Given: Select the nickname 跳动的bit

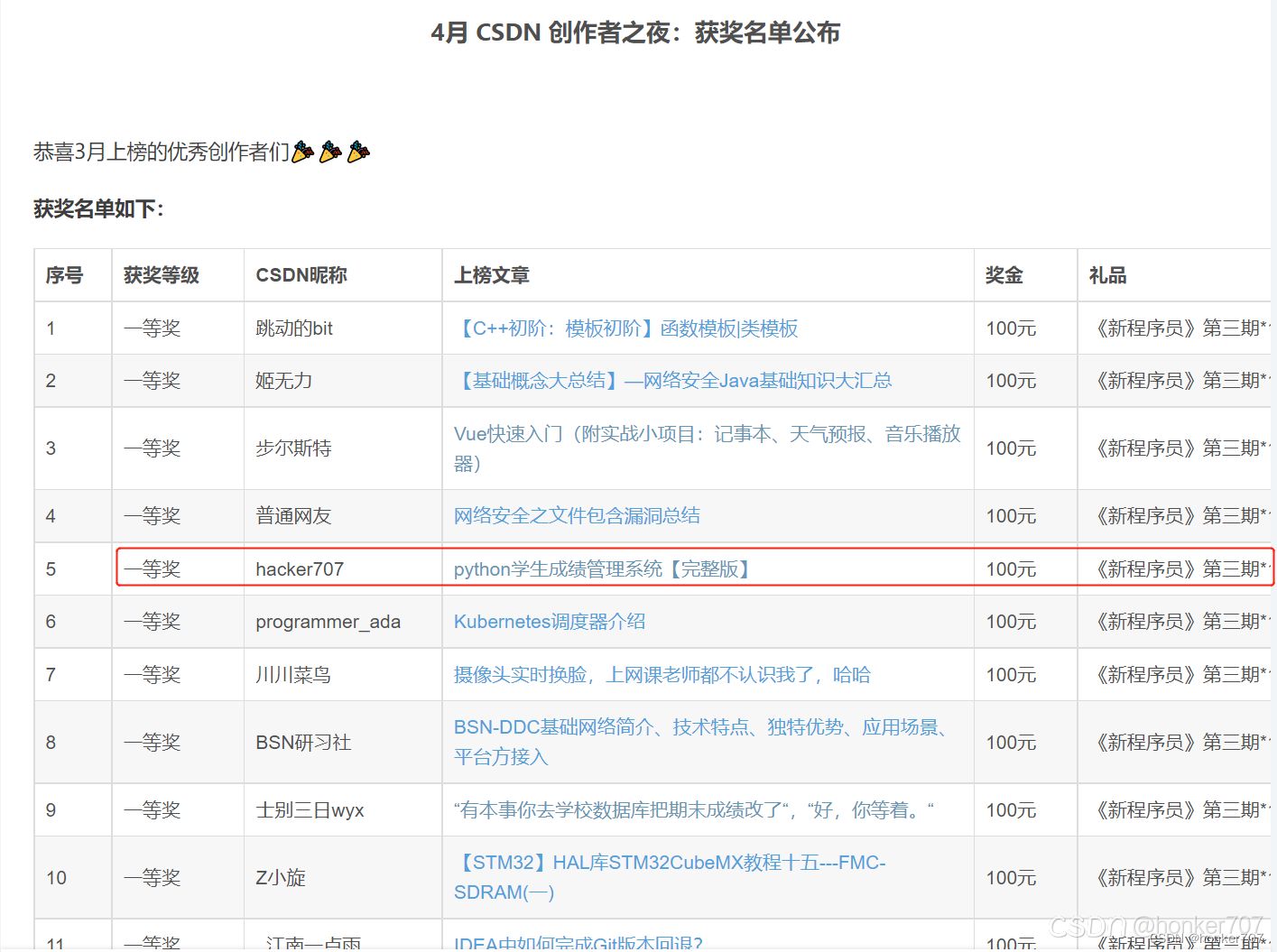Looking at the screenshot, I should 294,328.
